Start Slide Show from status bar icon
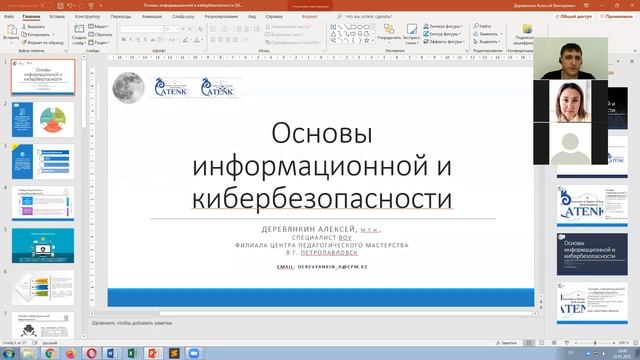This screenshot has width=640, height=360. (567, 343)
